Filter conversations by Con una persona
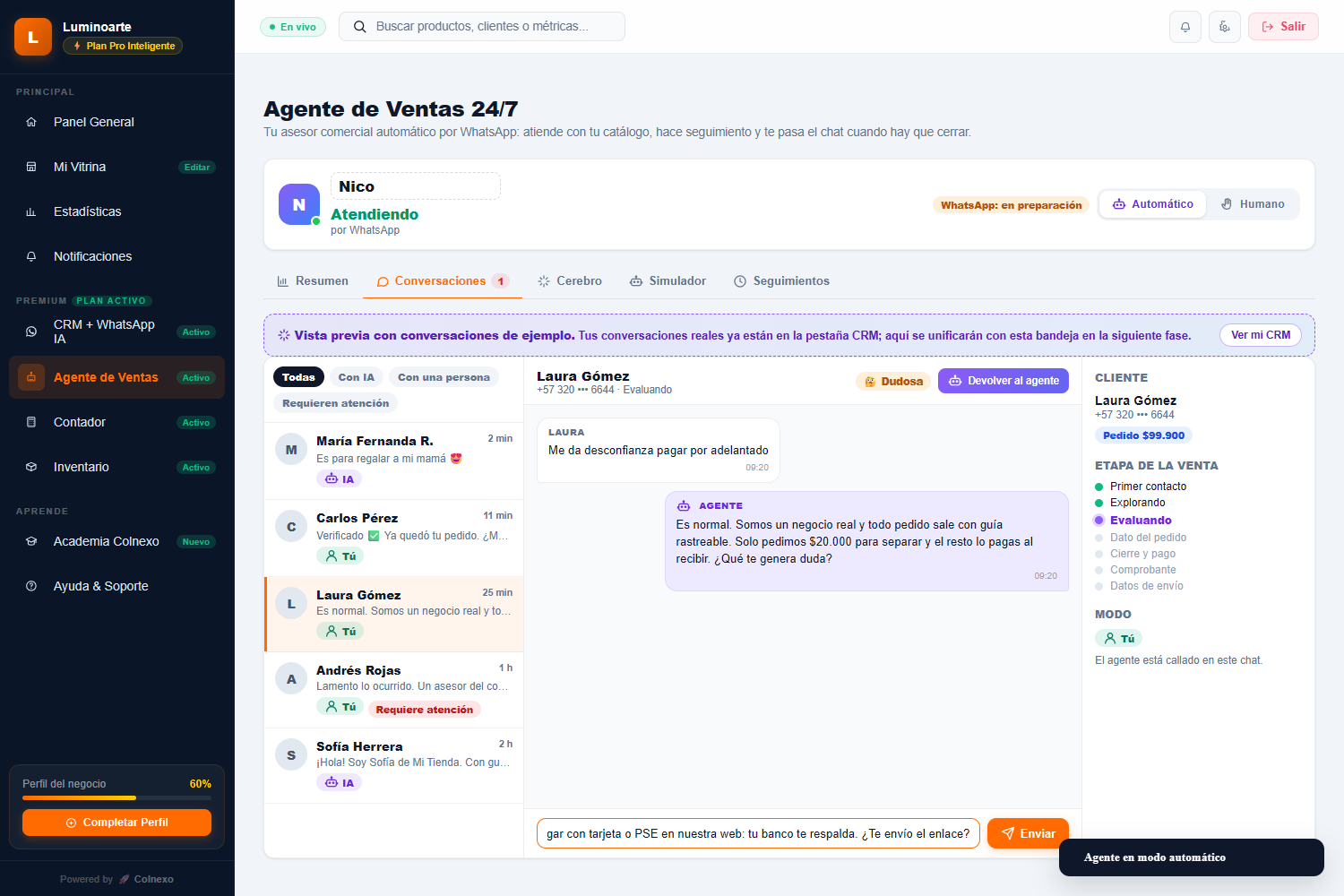This screenshot has height=896, width=1344. (444, 377)
